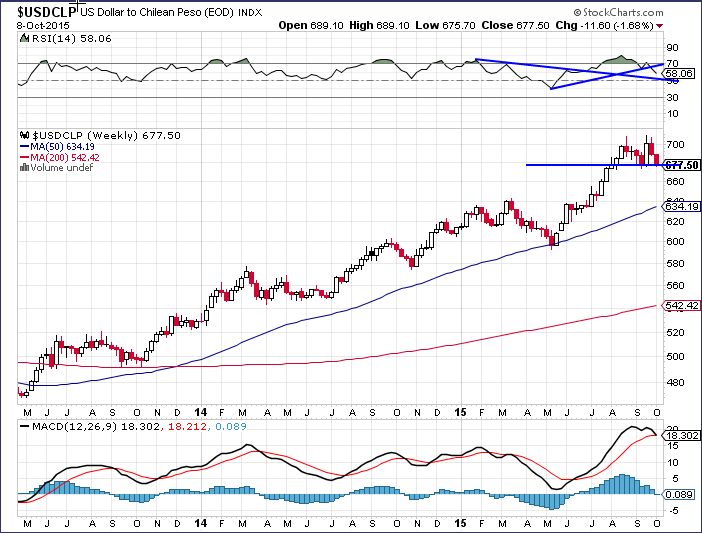Click year 14 label under the MACD panel

201,523
